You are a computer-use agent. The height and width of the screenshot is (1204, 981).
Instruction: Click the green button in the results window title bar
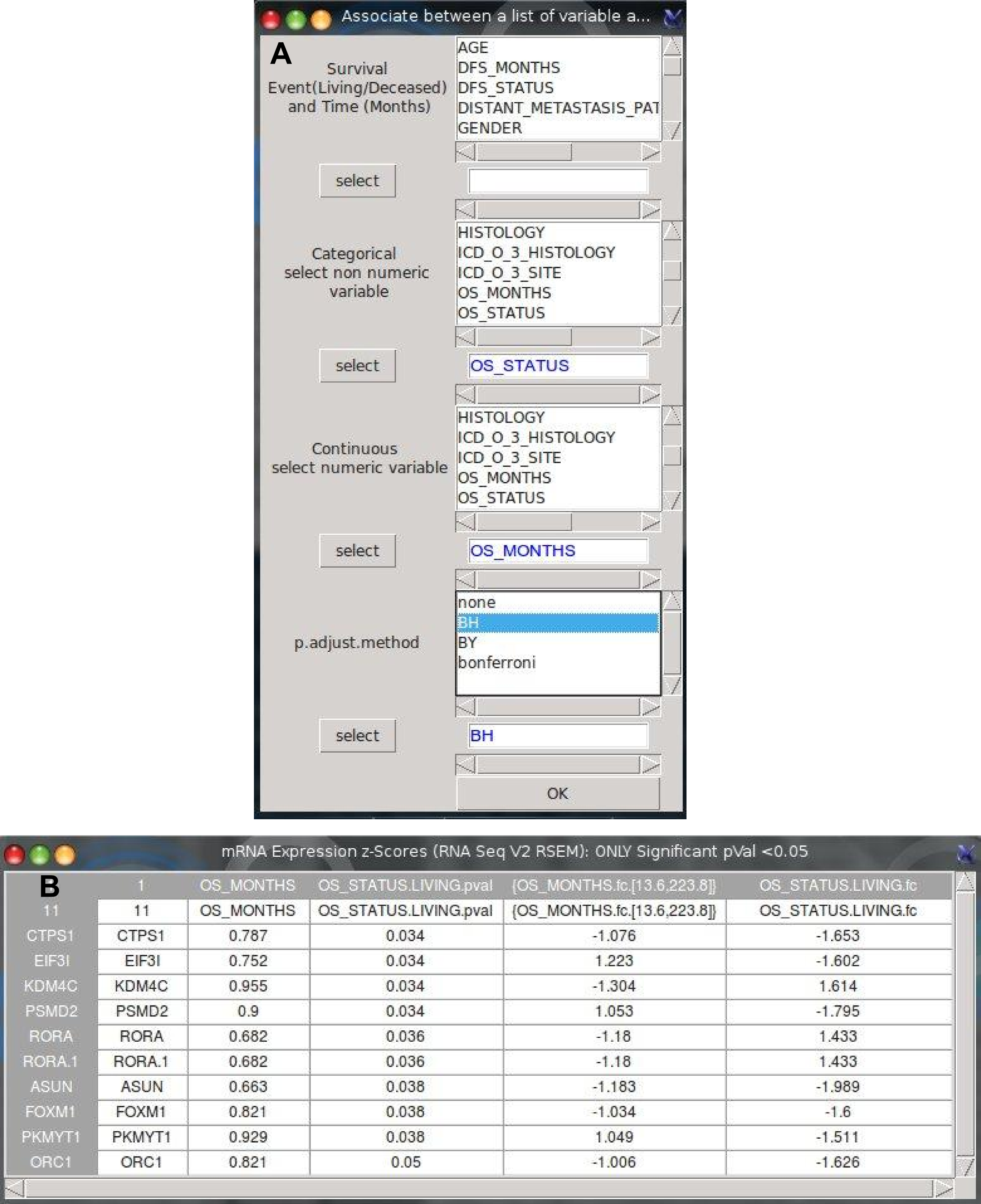[x=40, y=855]
